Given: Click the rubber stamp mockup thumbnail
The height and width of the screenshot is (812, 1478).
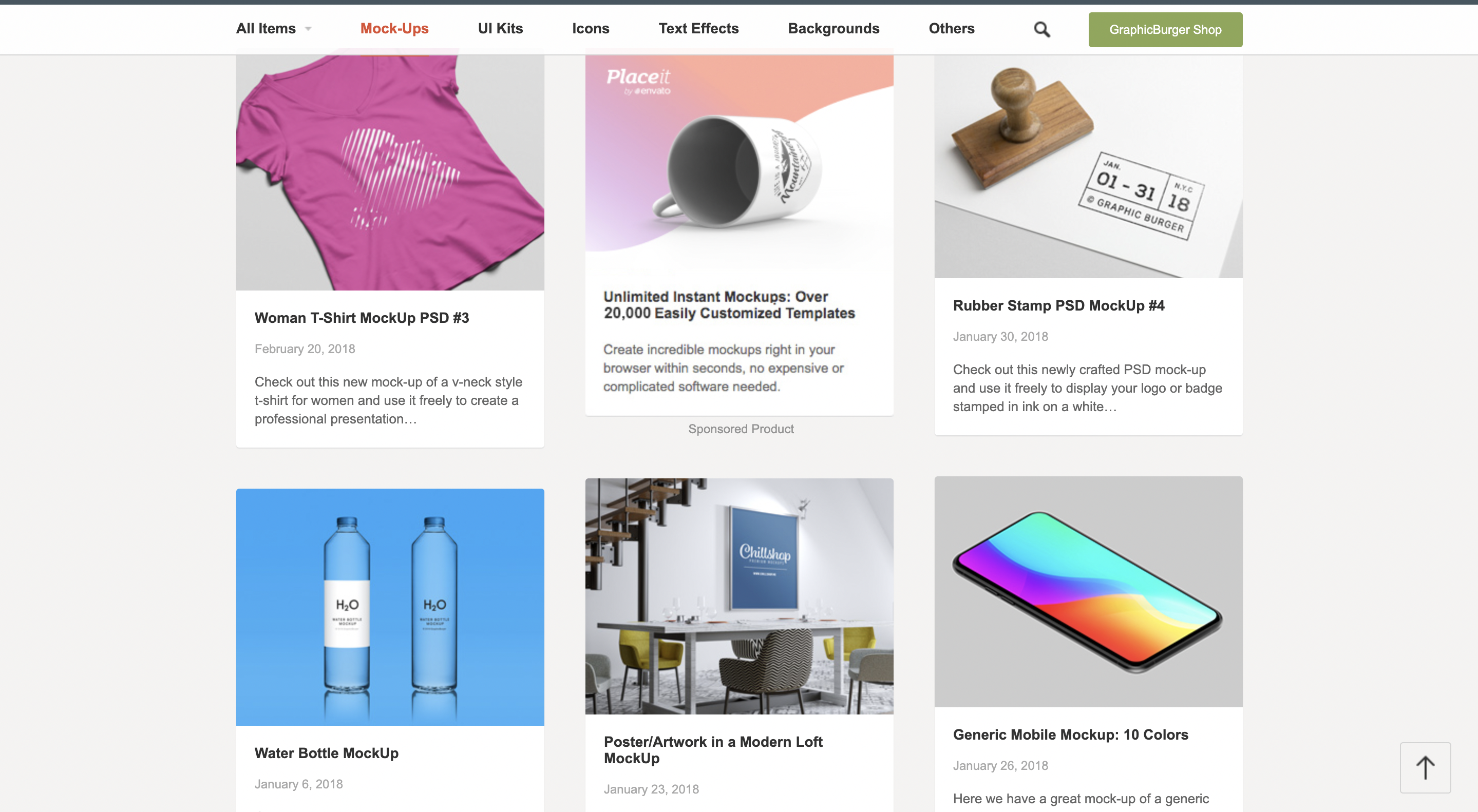Looking at the screenshot, I should tap(1088, 166).
